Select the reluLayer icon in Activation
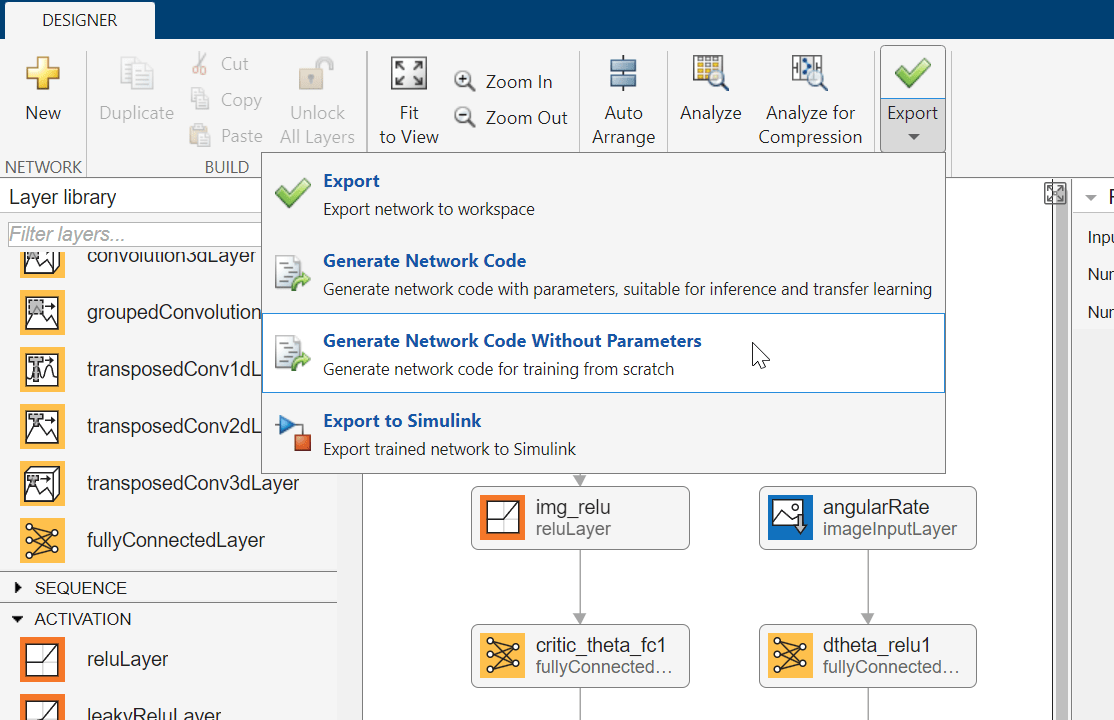The image size is (1114, 720). 42,659
